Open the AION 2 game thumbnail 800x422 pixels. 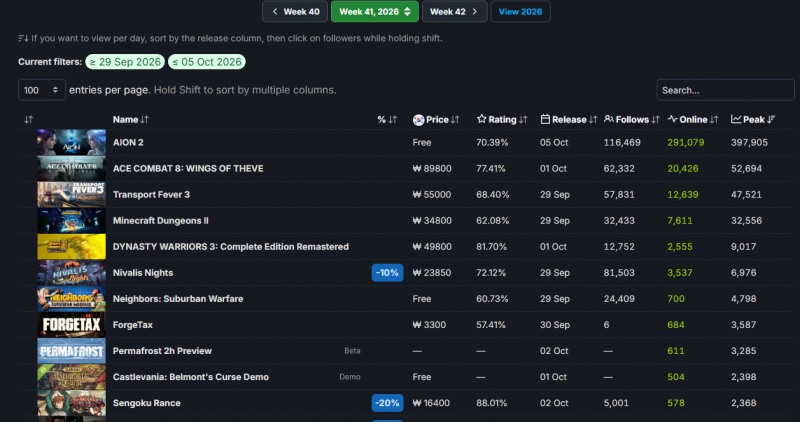pyautogui.click(x=71, y=142)
